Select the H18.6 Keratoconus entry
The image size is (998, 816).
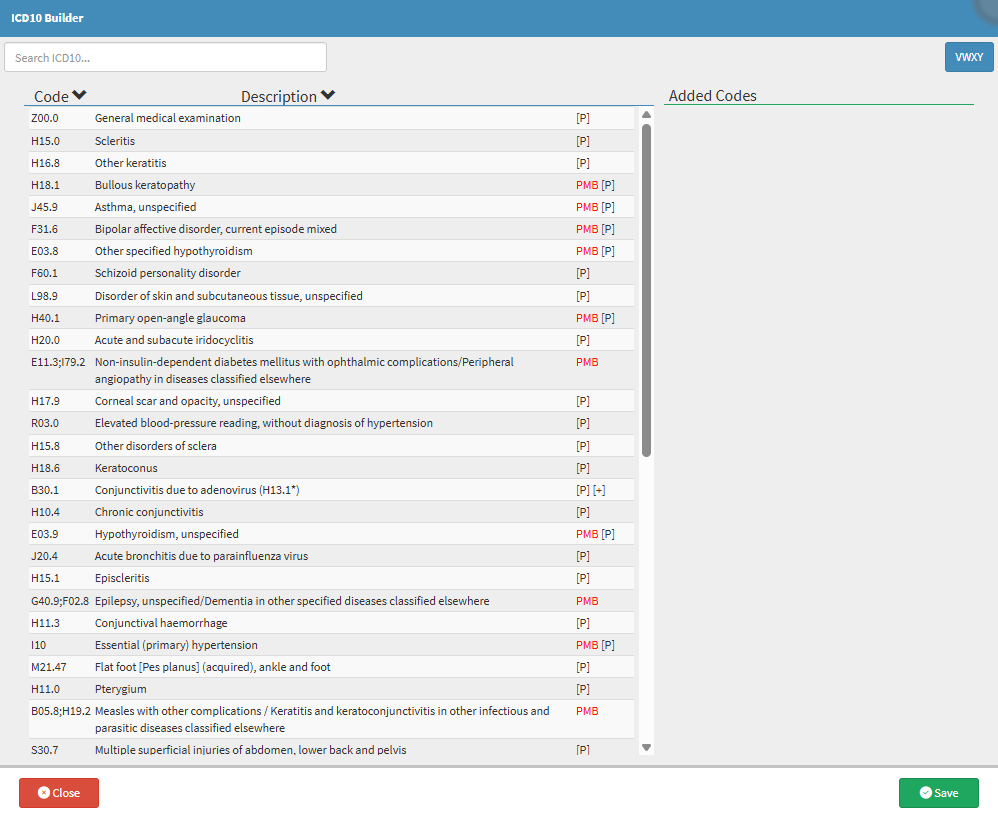(331, 468)
